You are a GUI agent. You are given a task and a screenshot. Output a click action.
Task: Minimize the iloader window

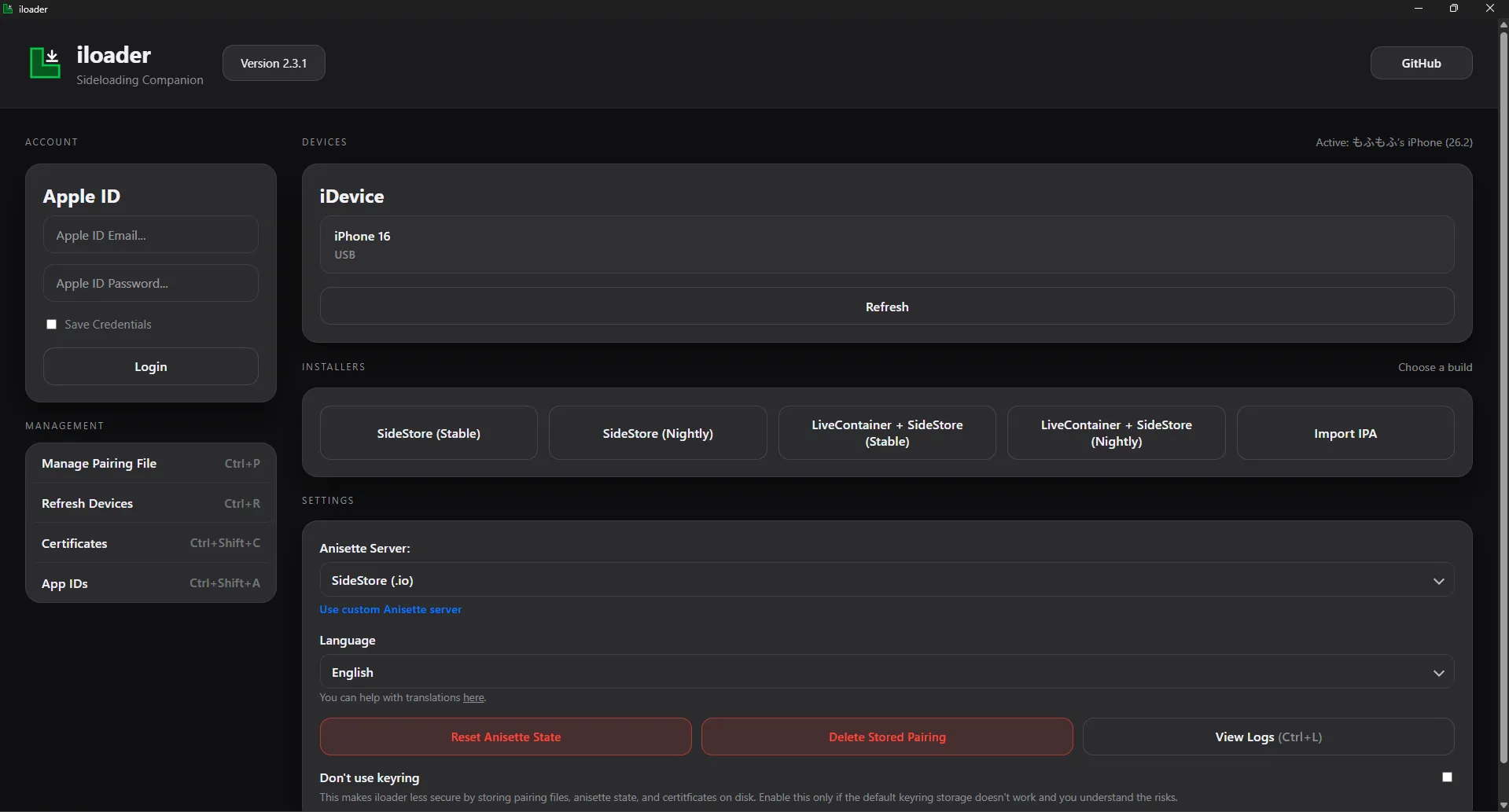(1419, 9)
